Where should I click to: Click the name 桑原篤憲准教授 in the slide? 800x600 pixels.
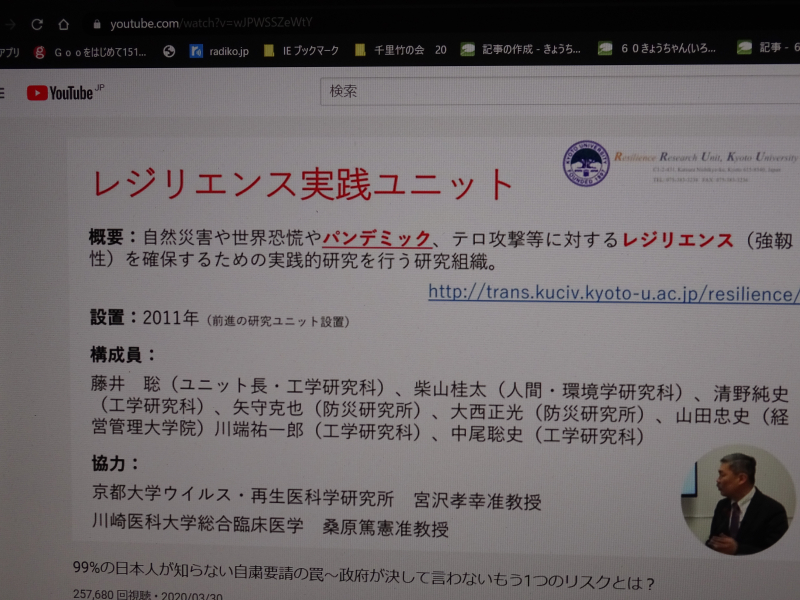(x=386, y=528)
